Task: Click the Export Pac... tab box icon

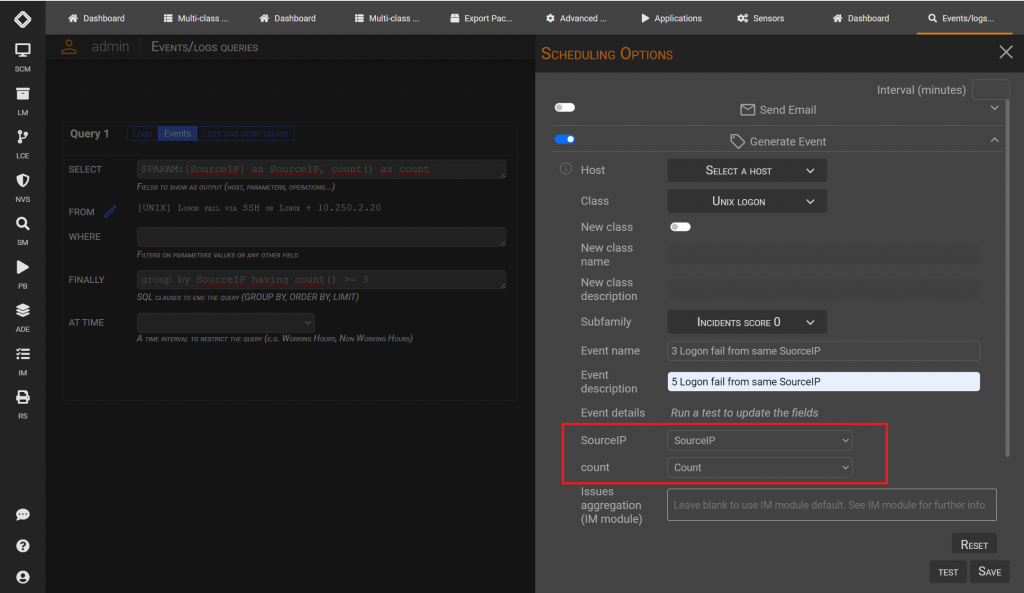Action: click(x=455, y=18)
